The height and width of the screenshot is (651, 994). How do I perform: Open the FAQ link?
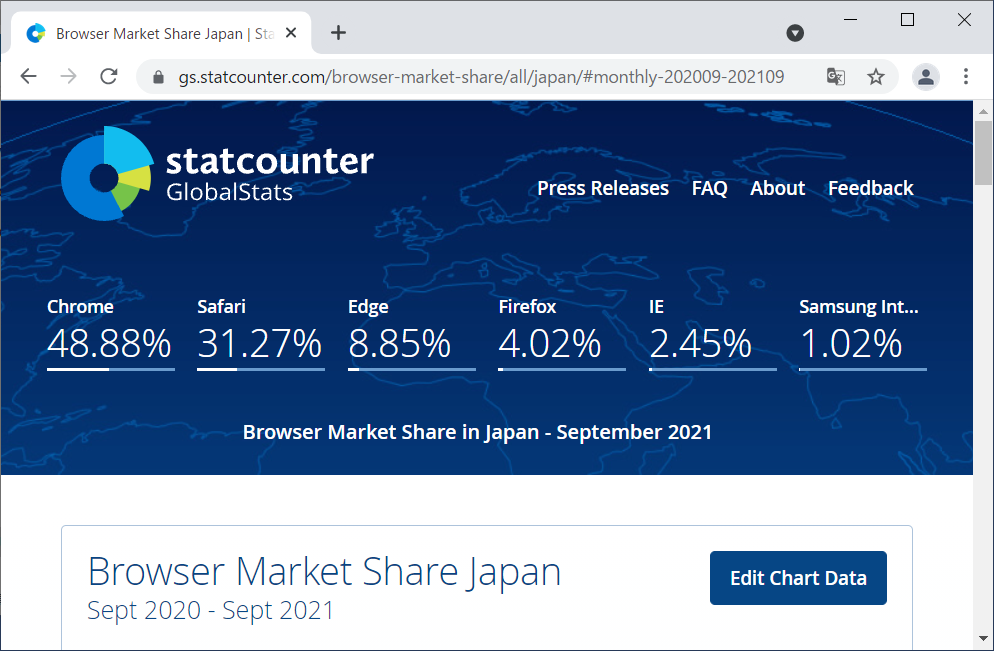[x=709, y=188]
